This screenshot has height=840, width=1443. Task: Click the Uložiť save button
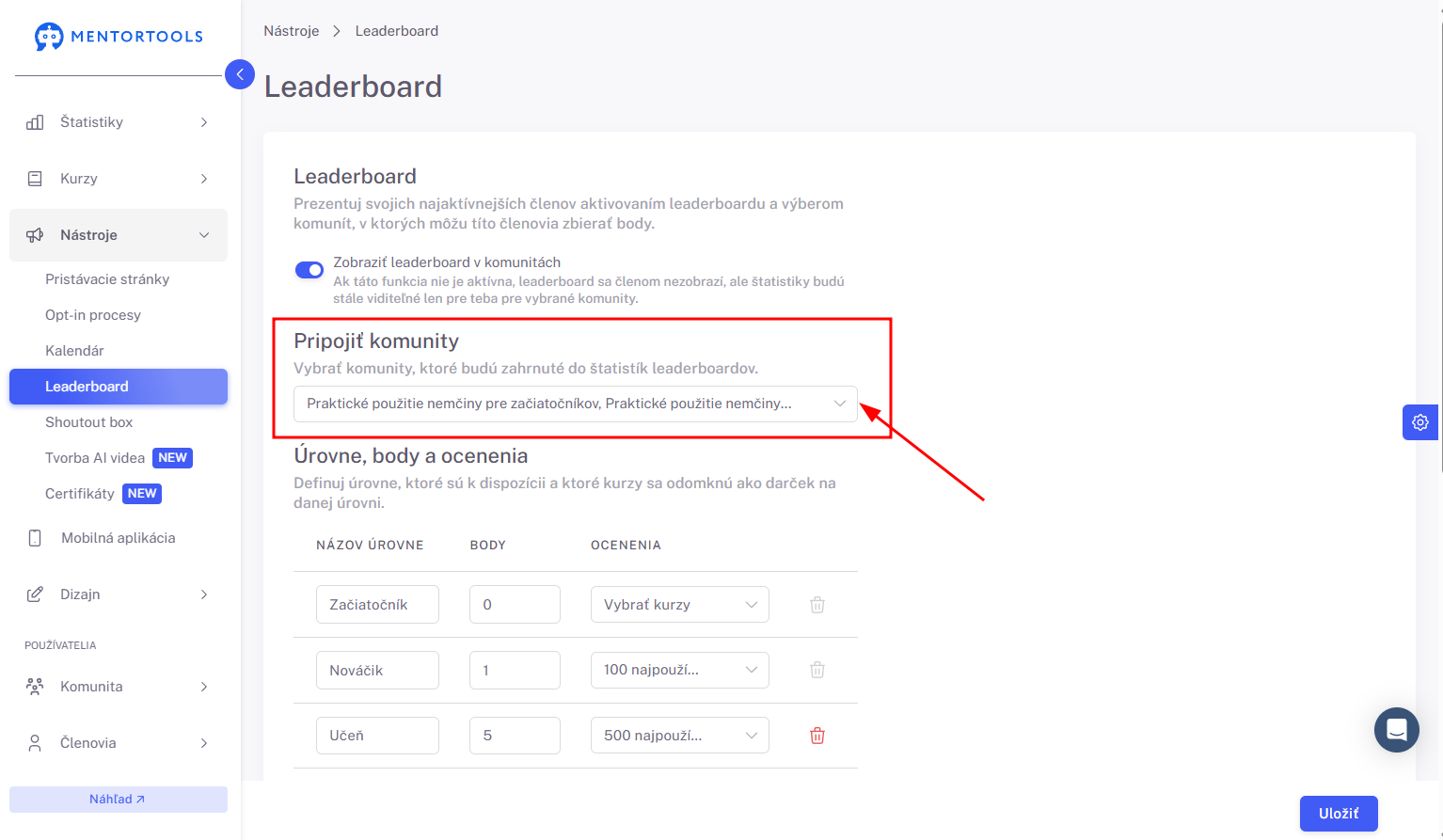(x=1339, y=814)
